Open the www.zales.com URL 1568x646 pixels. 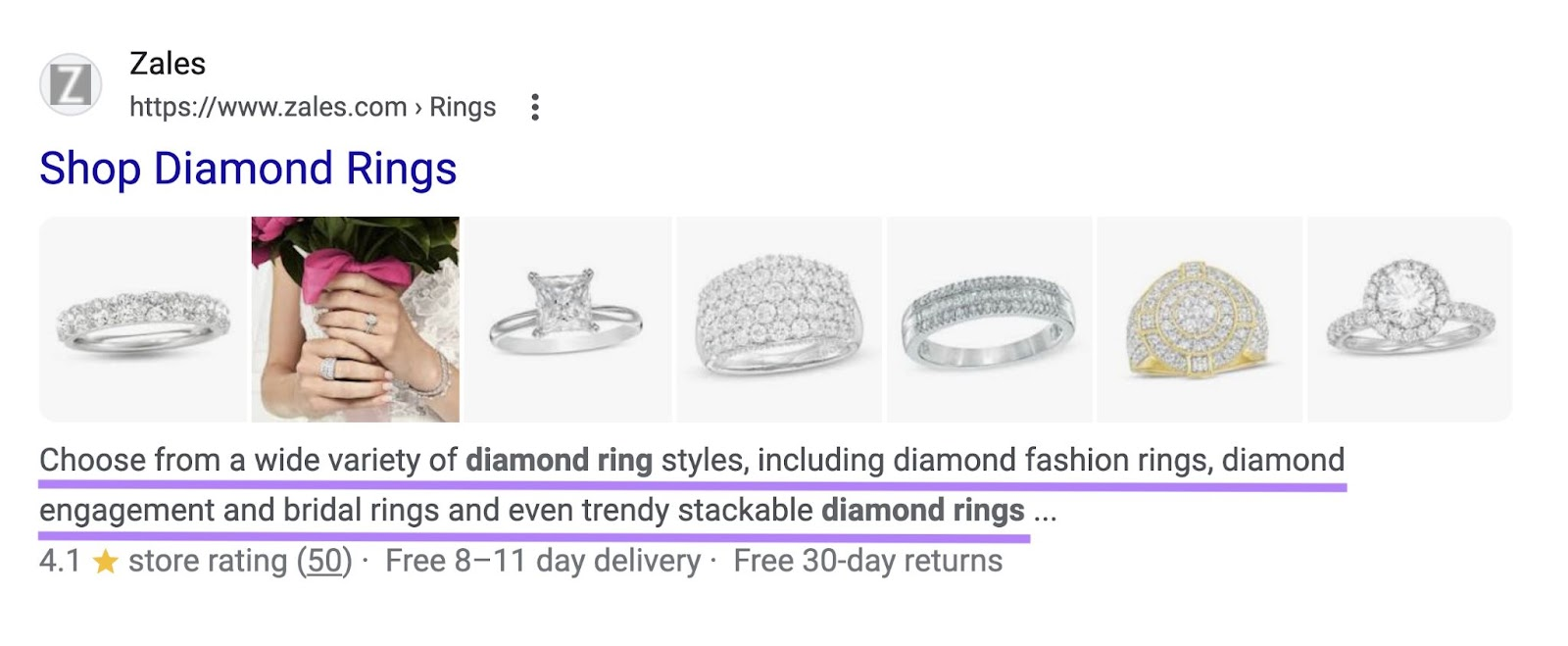click(268, 107)
